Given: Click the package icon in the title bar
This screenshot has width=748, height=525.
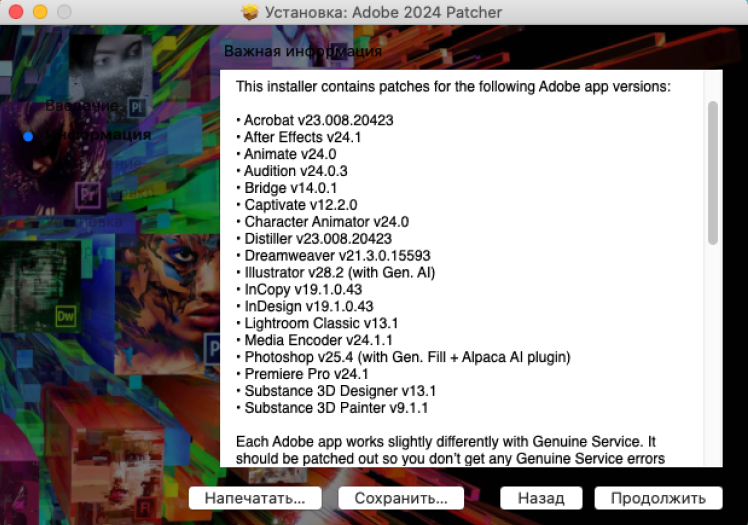Looking at the screenshot, I should [250, 12].
